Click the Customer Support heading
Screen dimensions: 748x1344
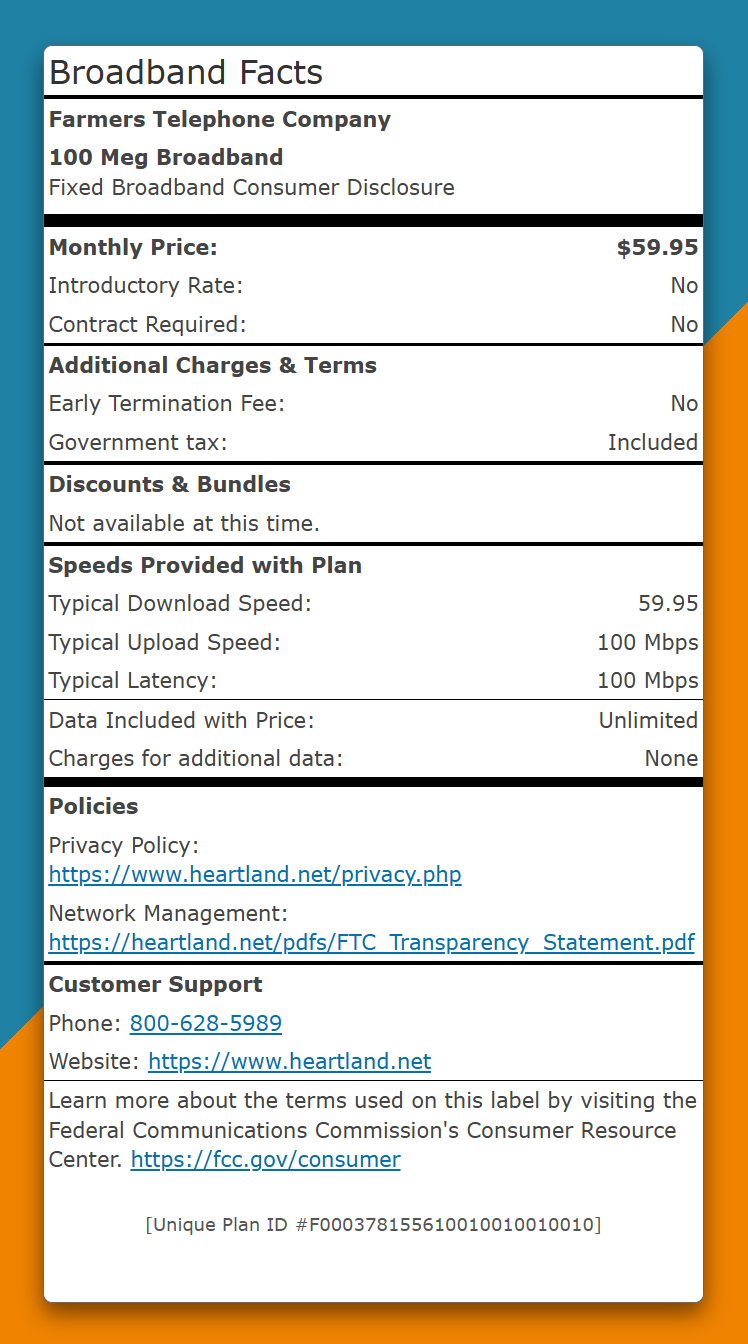click(x=156, y=984)
